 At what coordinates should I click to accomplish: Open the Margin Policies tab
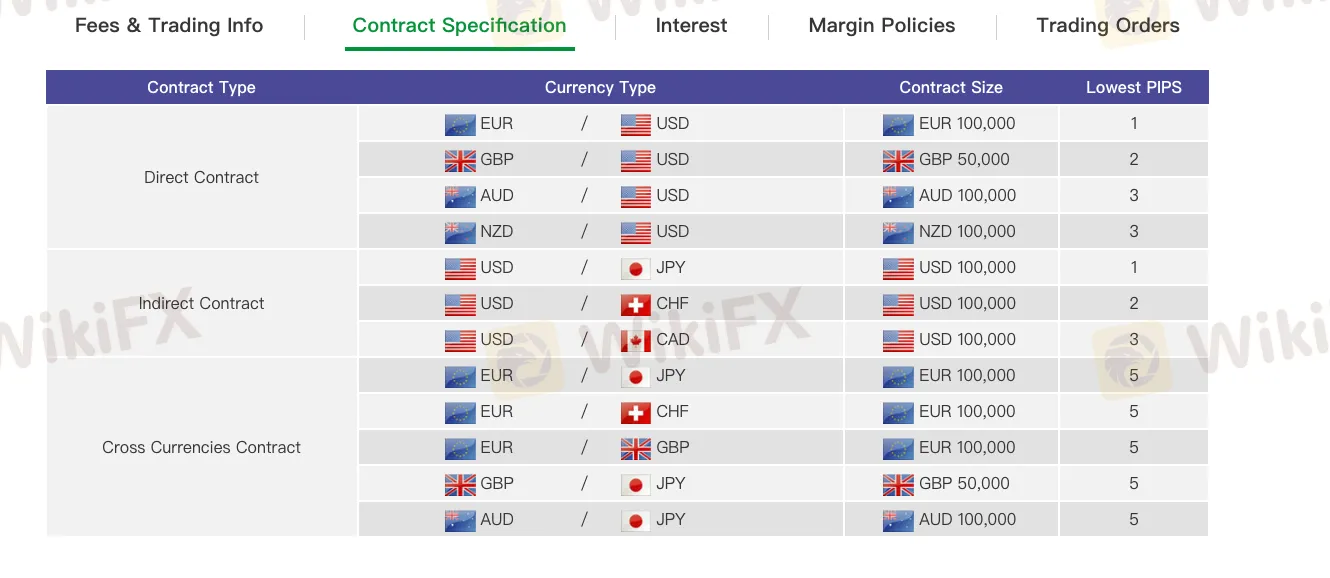coord(881,26)
